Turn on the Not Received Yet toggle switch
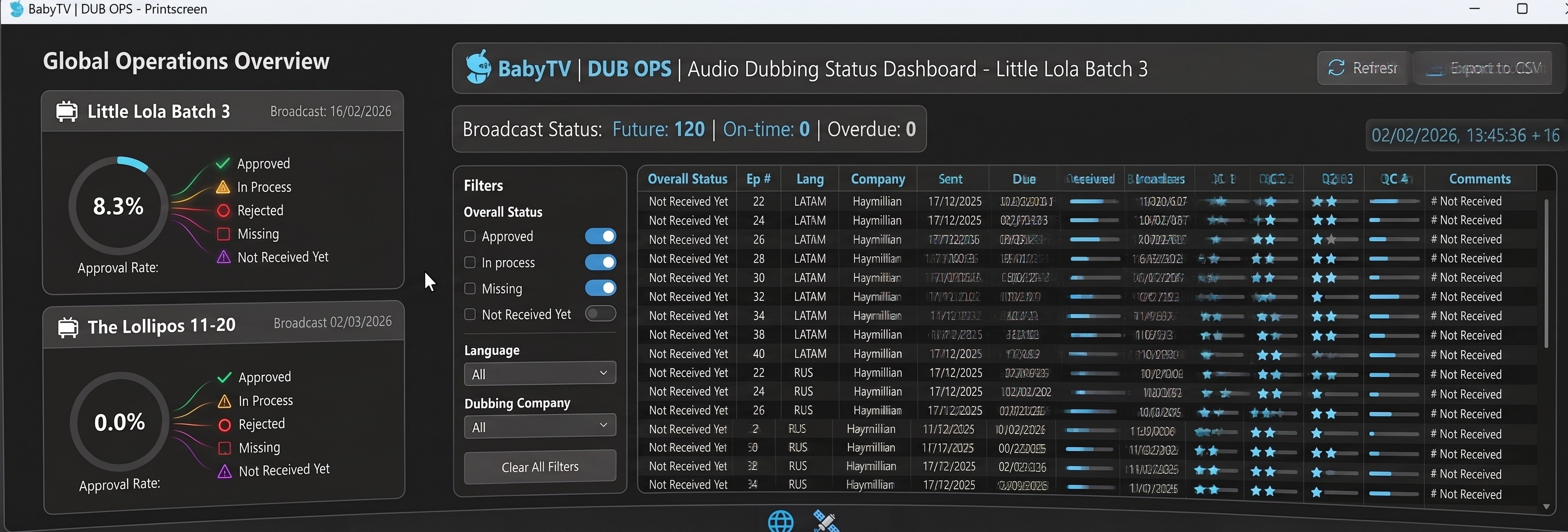Viewport: 1568px width, 532px height. click(601, 314)
